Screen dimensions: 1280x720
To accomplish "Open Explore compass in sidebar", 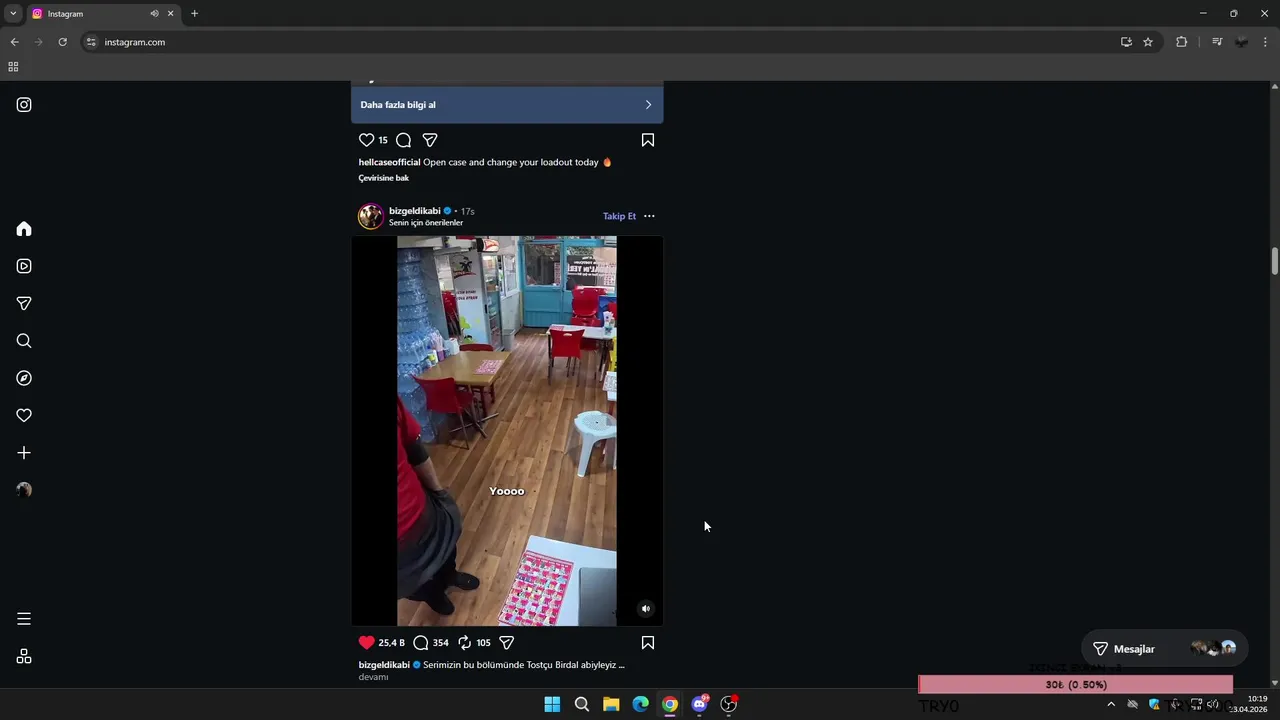I will (24, 378).
